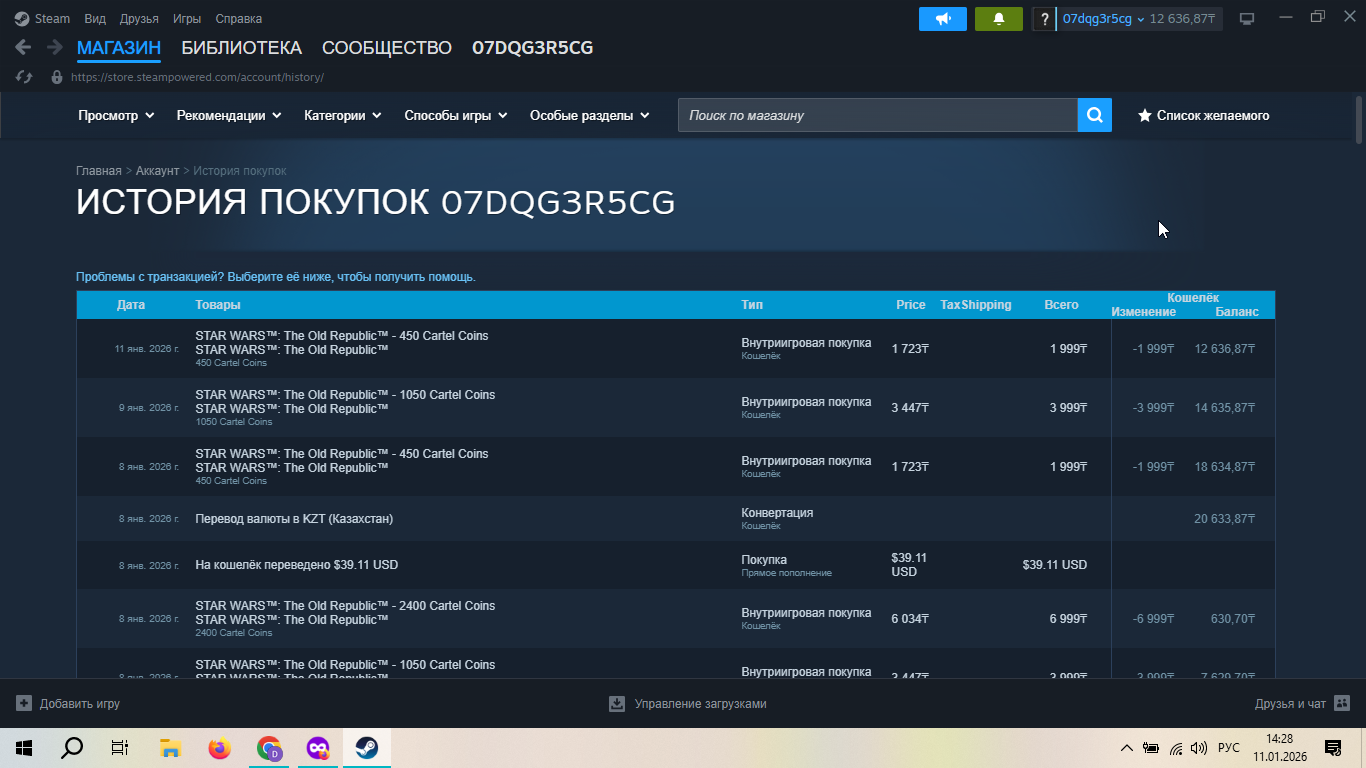
Task: Click the Дата column header
Action: point(130,305)
